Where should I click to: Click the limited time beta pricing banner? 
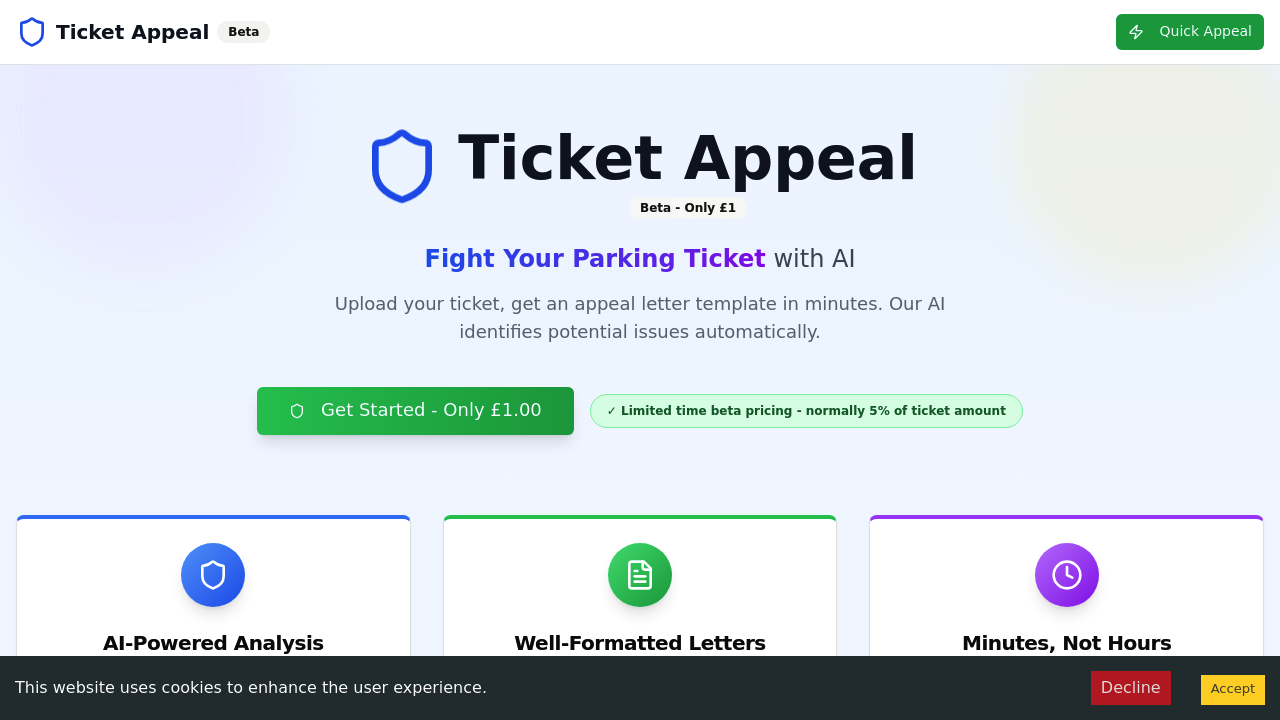[x=806, y=410]
